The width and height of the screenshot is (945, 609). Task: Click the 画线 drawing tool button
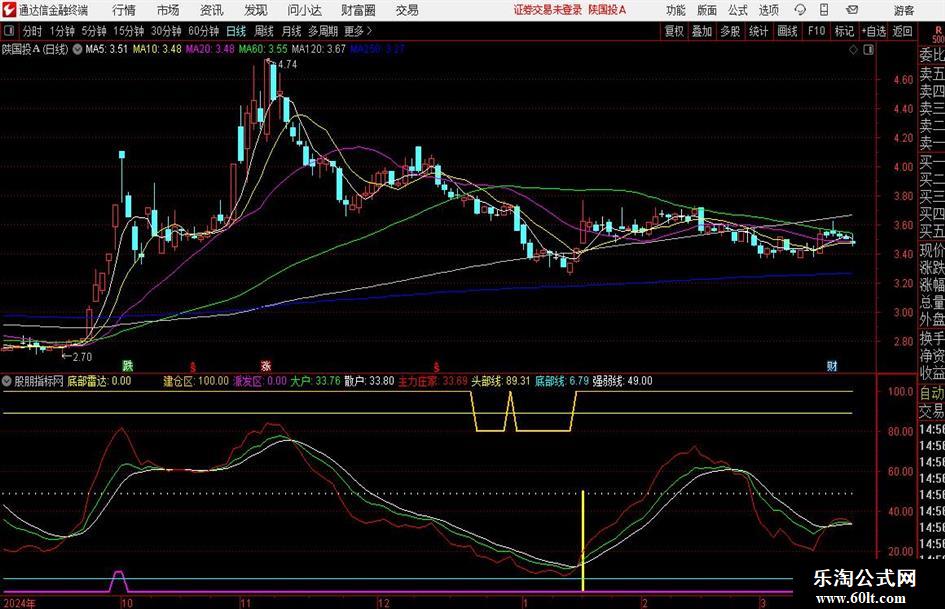787,31
